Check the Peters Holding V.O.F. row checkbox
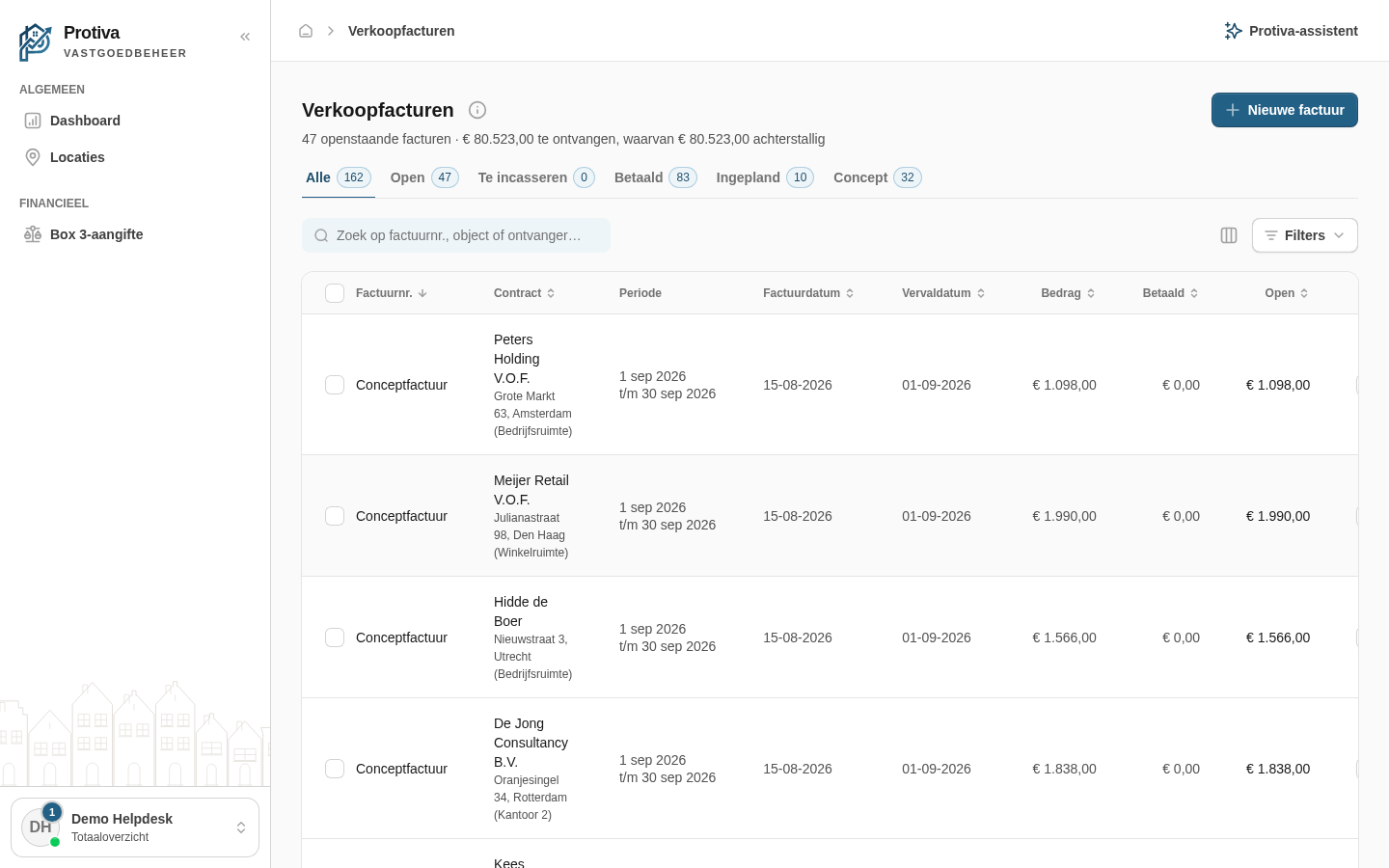This screenshot has width=1389, height=868. pos(335,385)
